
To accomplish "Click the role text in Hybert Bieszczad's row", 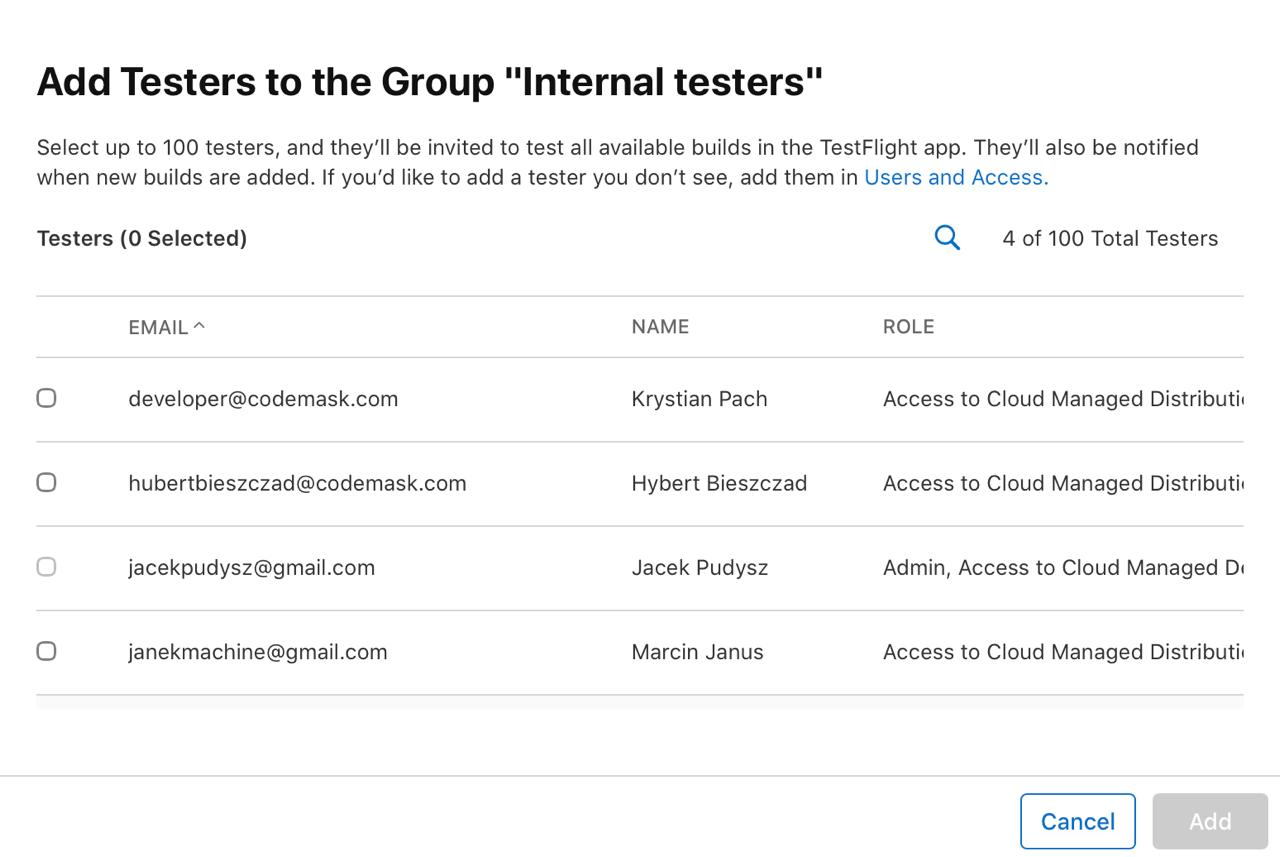I will pyautogui.click(x=1063, y=483).
